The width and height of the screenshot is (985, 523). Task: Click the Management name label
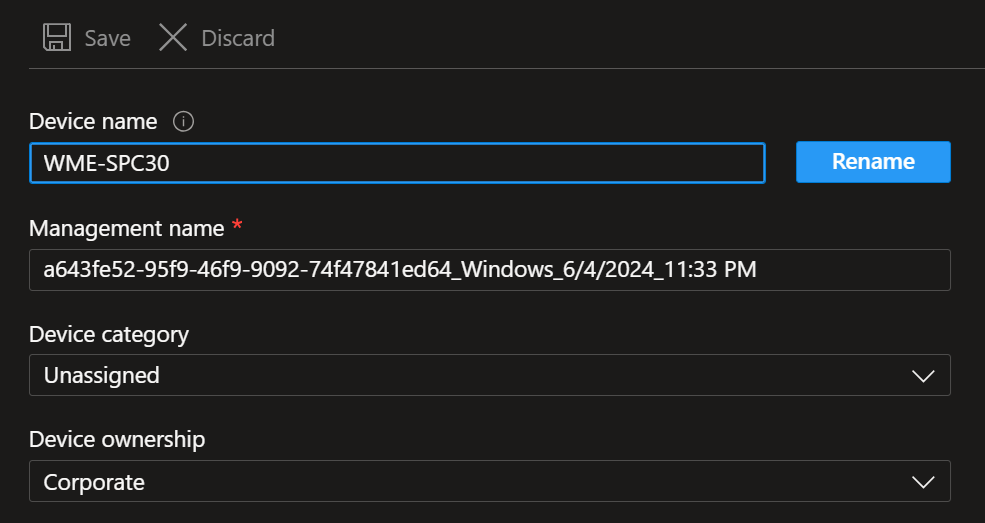coord(126,228)
